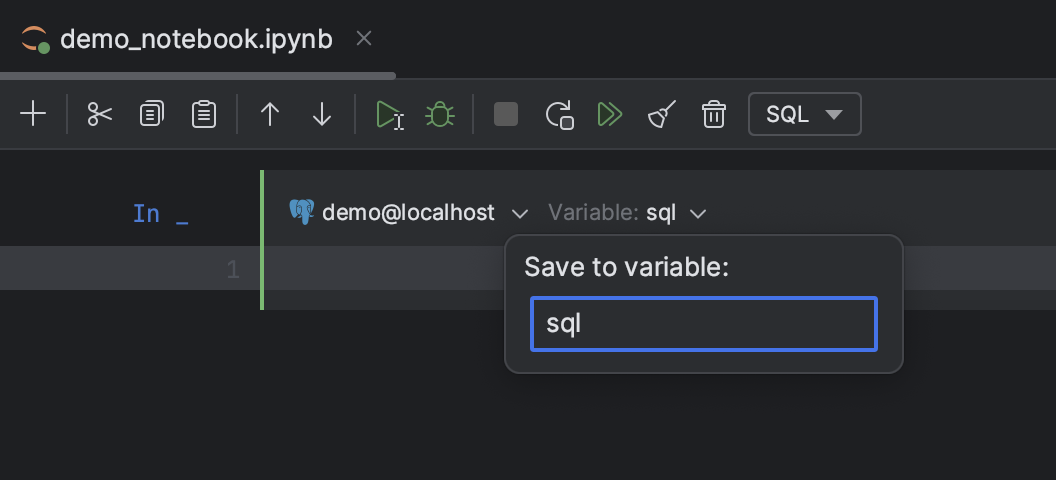The image size is (1056, 480).
Task: Click the Save to variable input field
Action: click(704, 324)
